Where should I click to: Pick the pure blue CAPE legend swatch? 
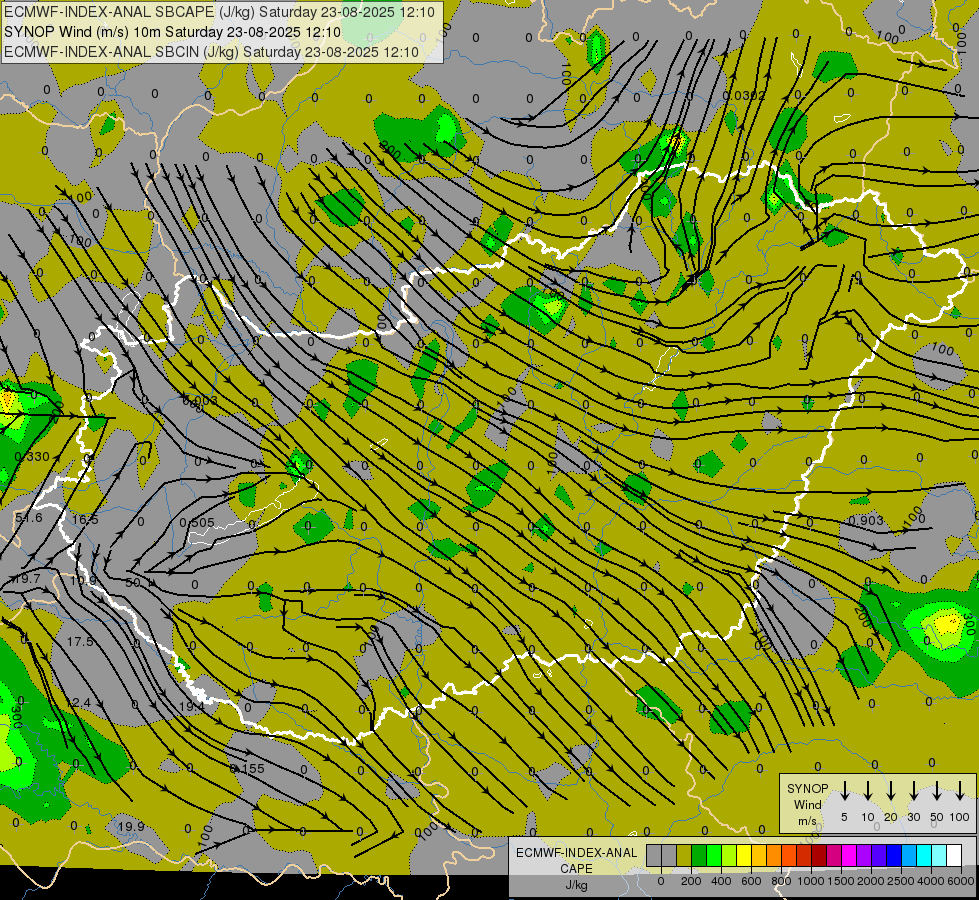click(893, 855)
